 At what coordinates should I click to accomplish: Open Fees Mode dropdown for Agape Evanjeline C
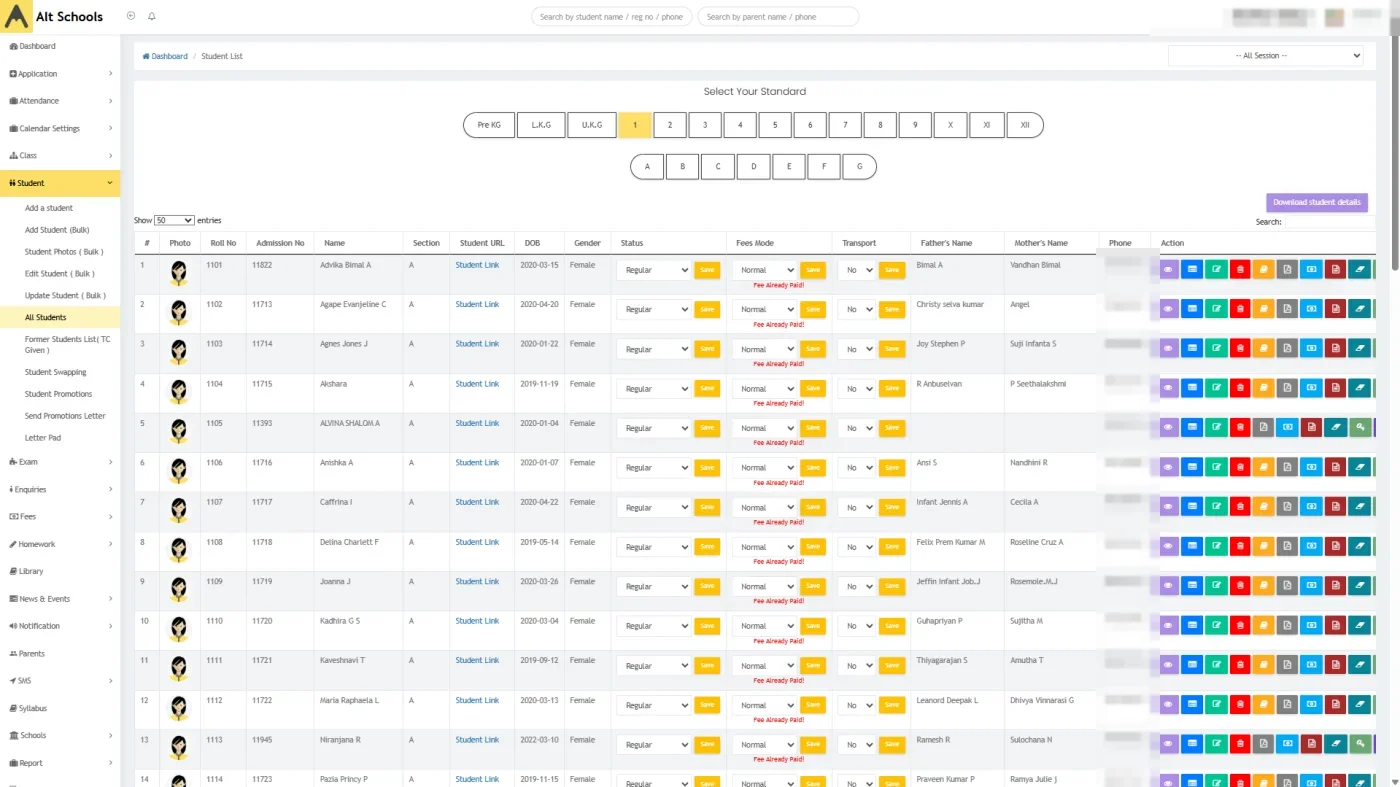pos(765,309)
